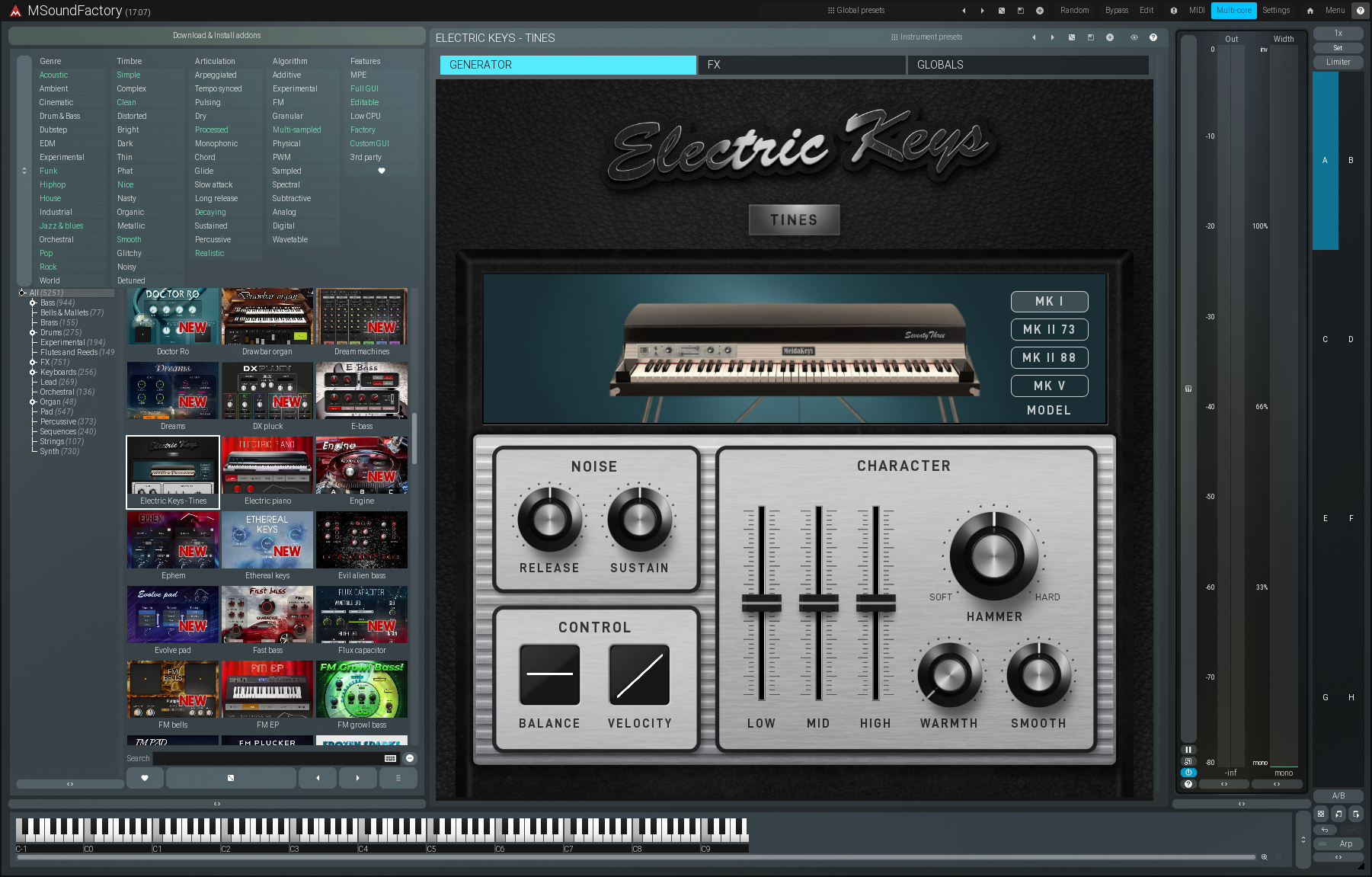Switch to the FX tab
The height and width of the screenshot is (877, 1372).
pyautogui.click(x=801, y=65)
